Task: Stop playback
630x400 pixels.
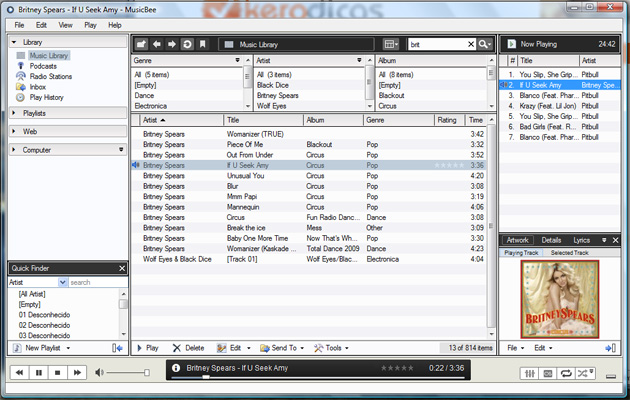Action: 57,373
